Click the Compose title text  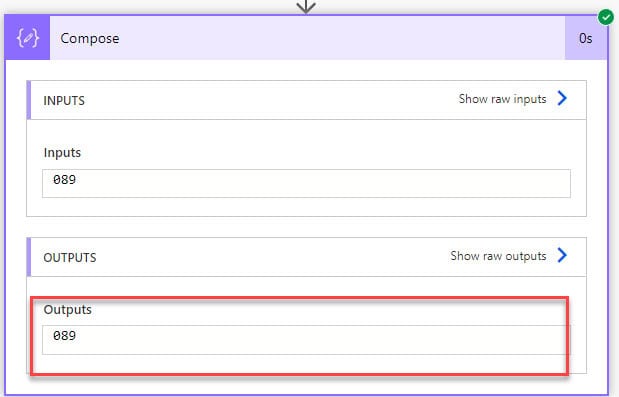90,38
